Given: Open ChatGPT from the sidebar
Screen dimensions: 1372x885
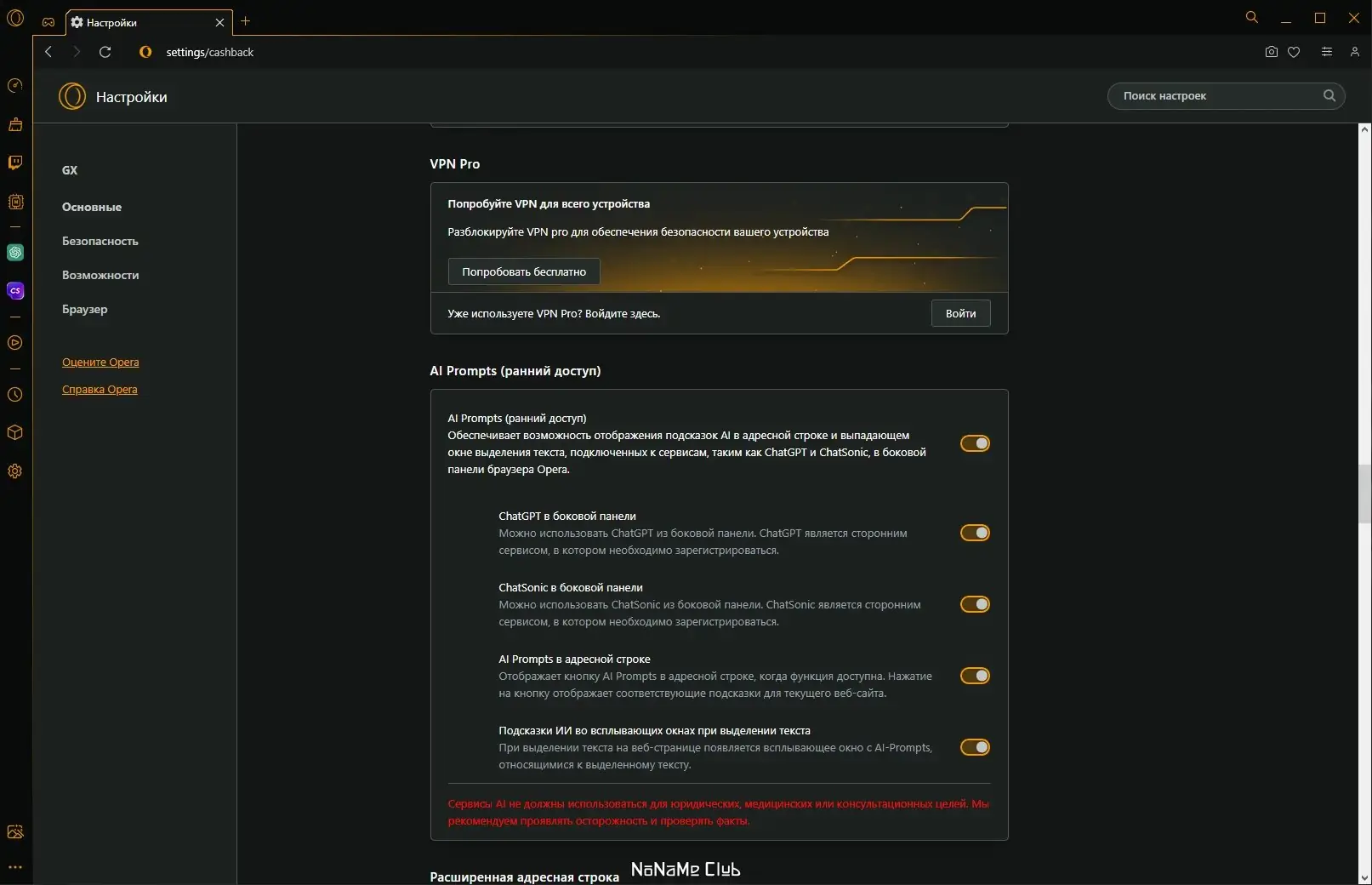Looking at the screenshot, I should (15, 253).
